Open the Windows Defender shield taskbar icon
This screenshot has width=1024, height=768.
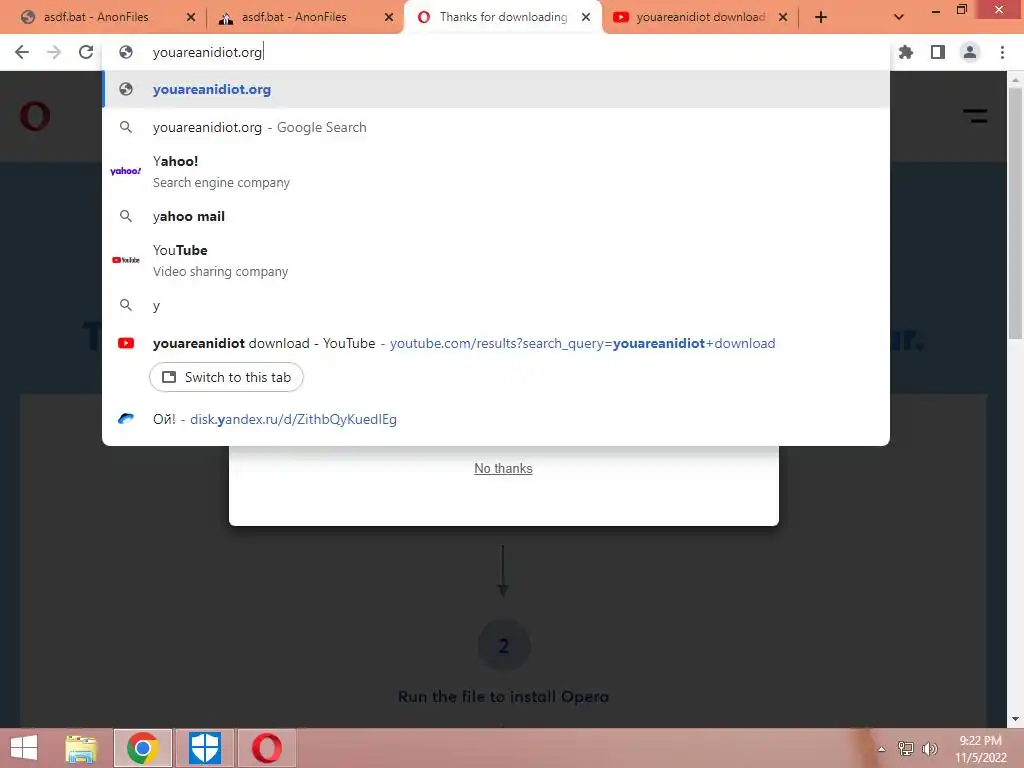(x=204, y=748)
